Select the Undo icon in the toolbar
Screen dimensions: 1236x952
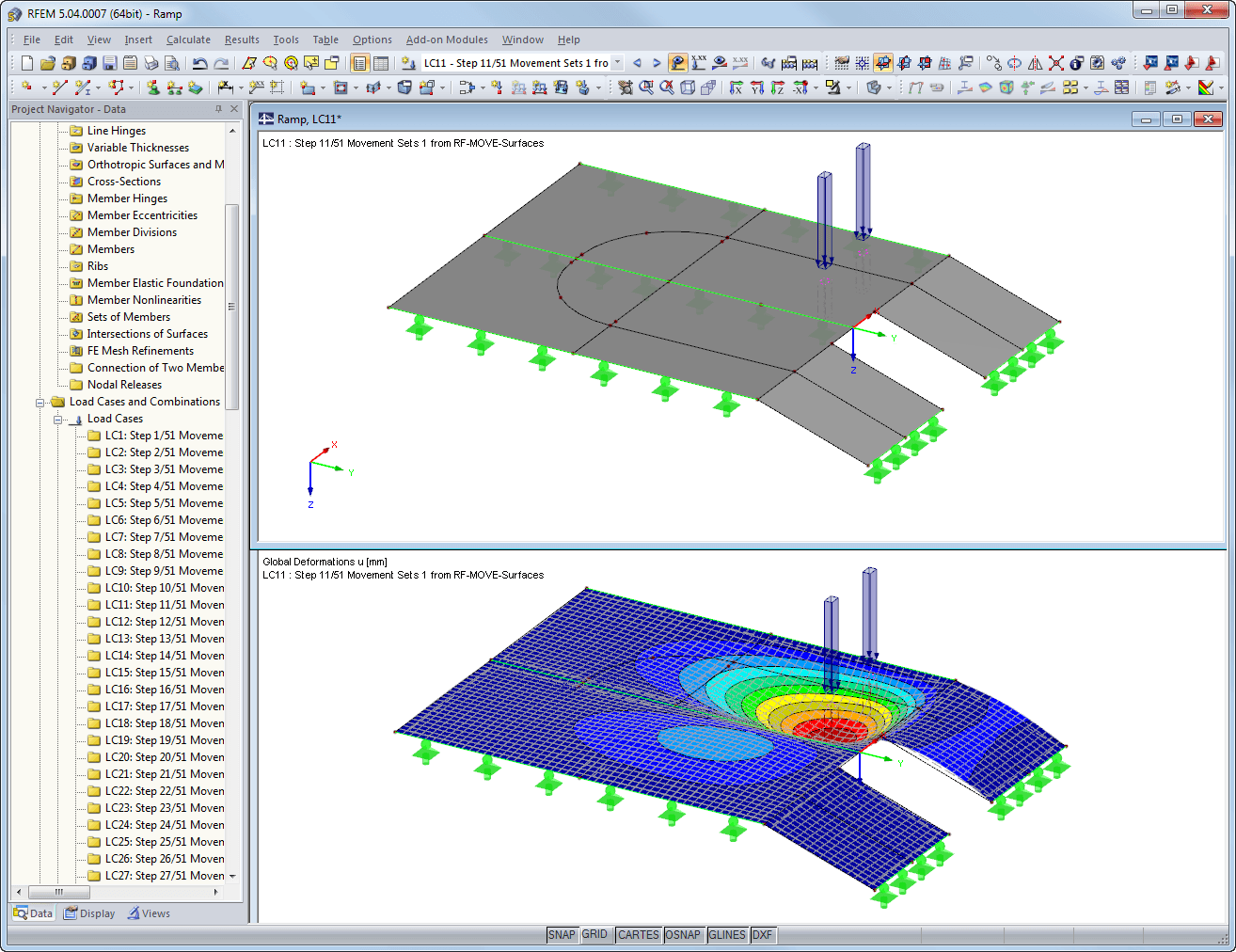tap(199, 62)
